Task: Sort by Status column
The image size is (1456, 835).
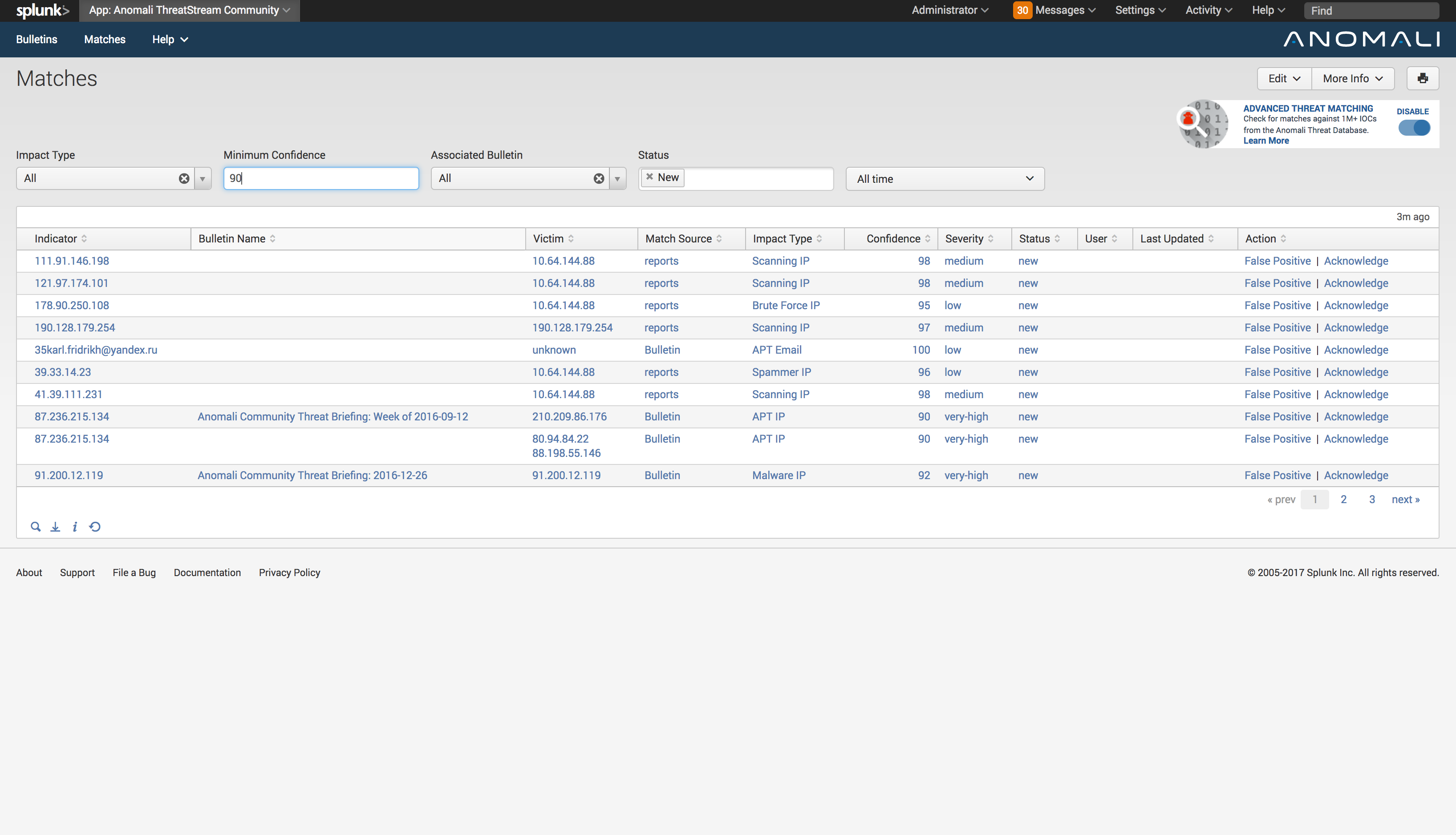Action: pyautogui.click(x=1039, y=238)
